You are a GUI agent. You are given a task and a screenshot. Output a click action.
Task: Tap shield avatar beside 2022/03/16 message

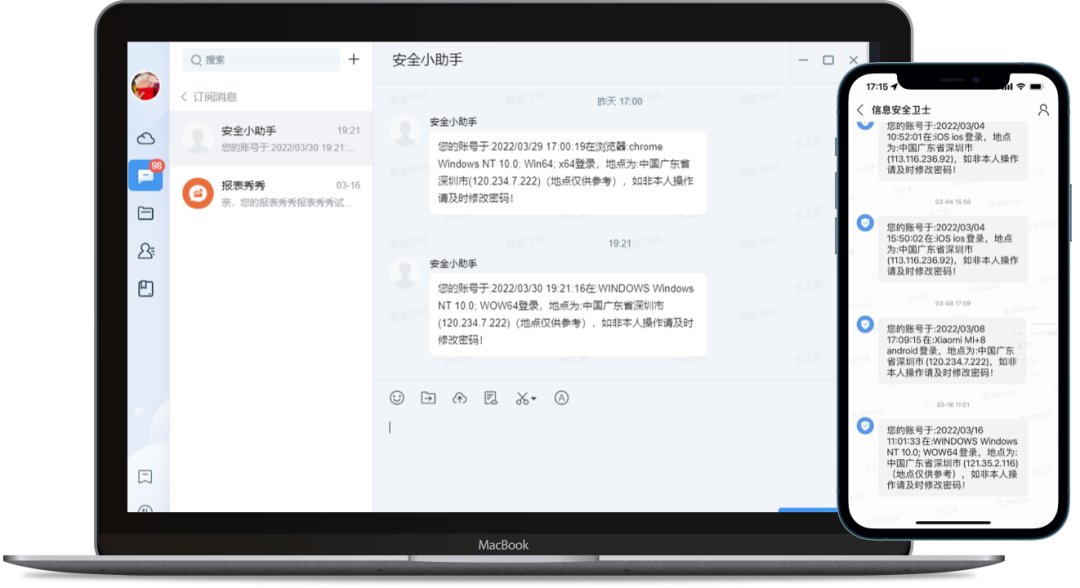click(865, 426)
